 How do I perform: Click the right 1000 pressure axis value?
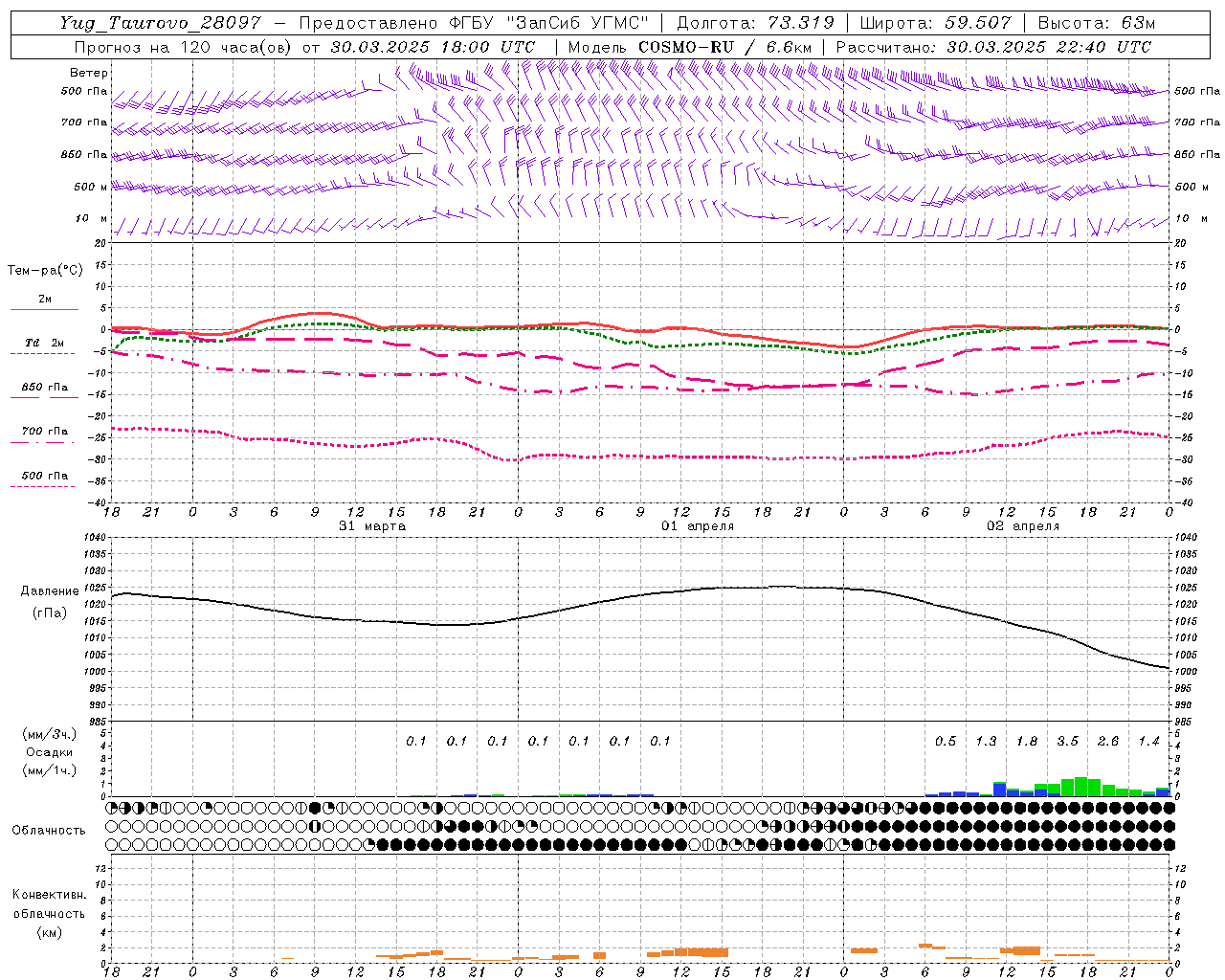coord(1186,672)
